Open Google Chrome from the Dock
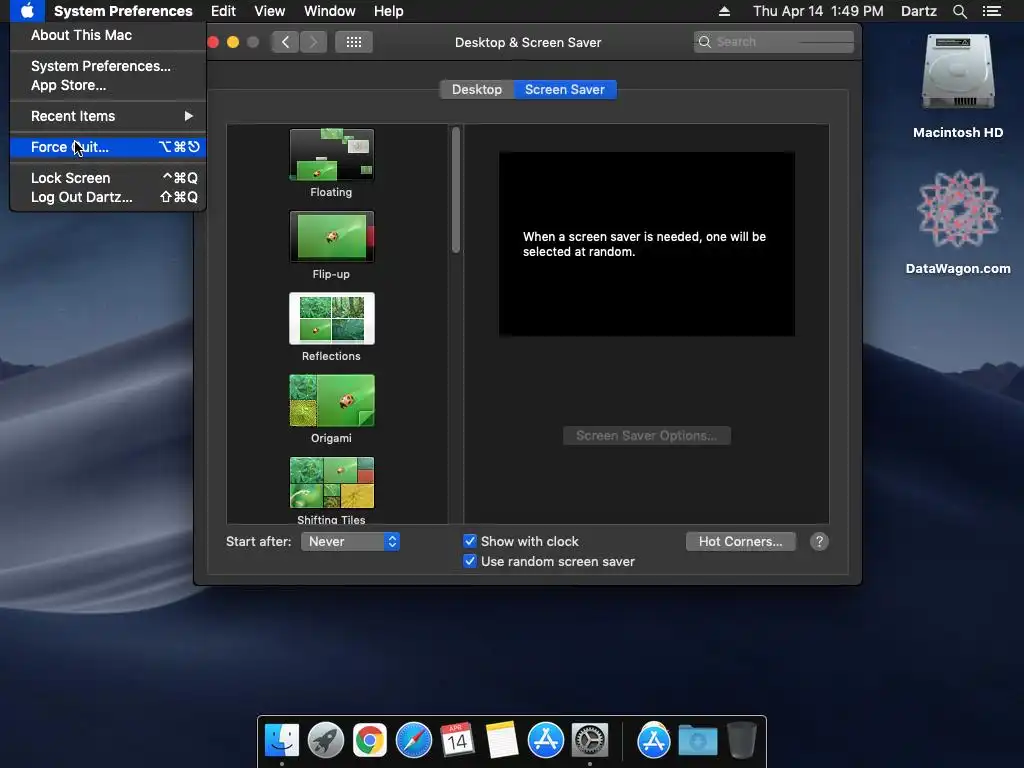Screen dimensions: 1024x768 tap(370, 741)
